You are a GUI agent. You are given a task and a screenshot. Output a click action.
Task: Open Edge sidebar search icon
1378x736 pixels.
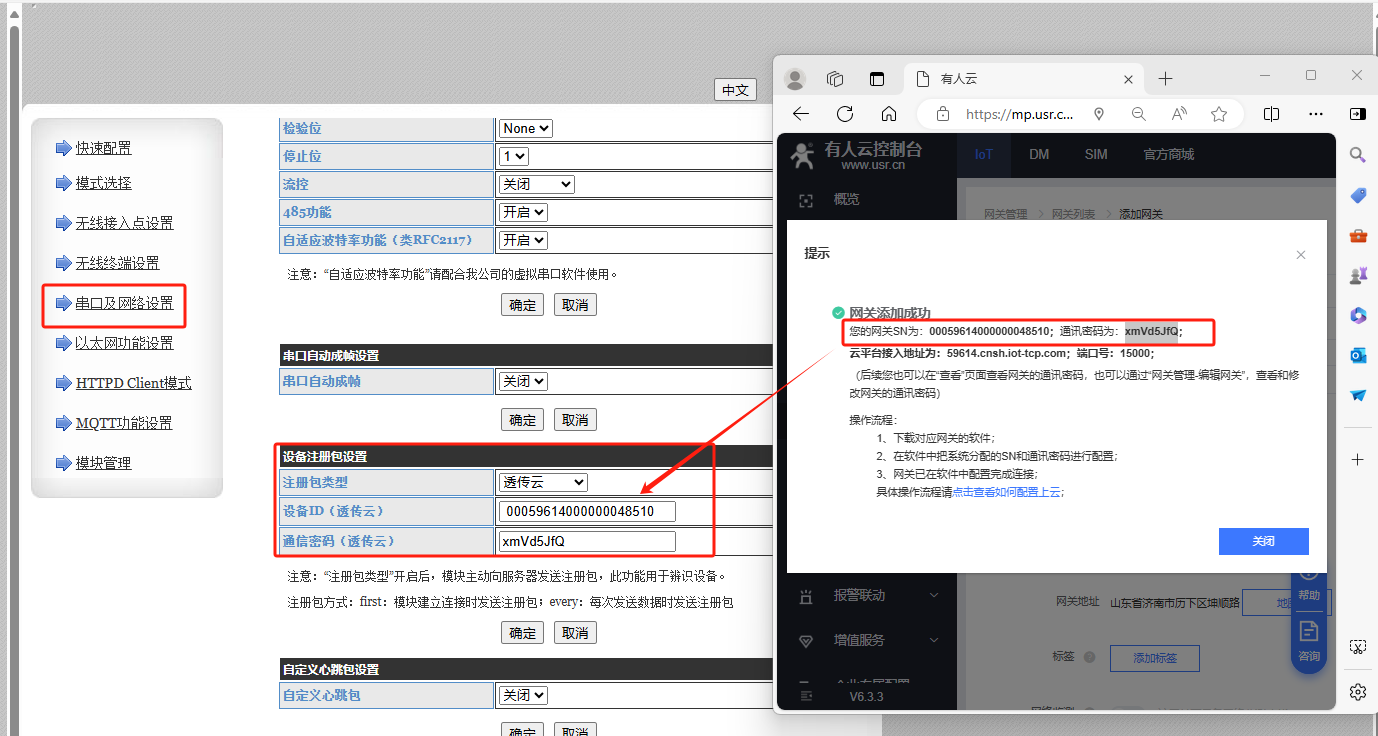[x=1357, y=155]
